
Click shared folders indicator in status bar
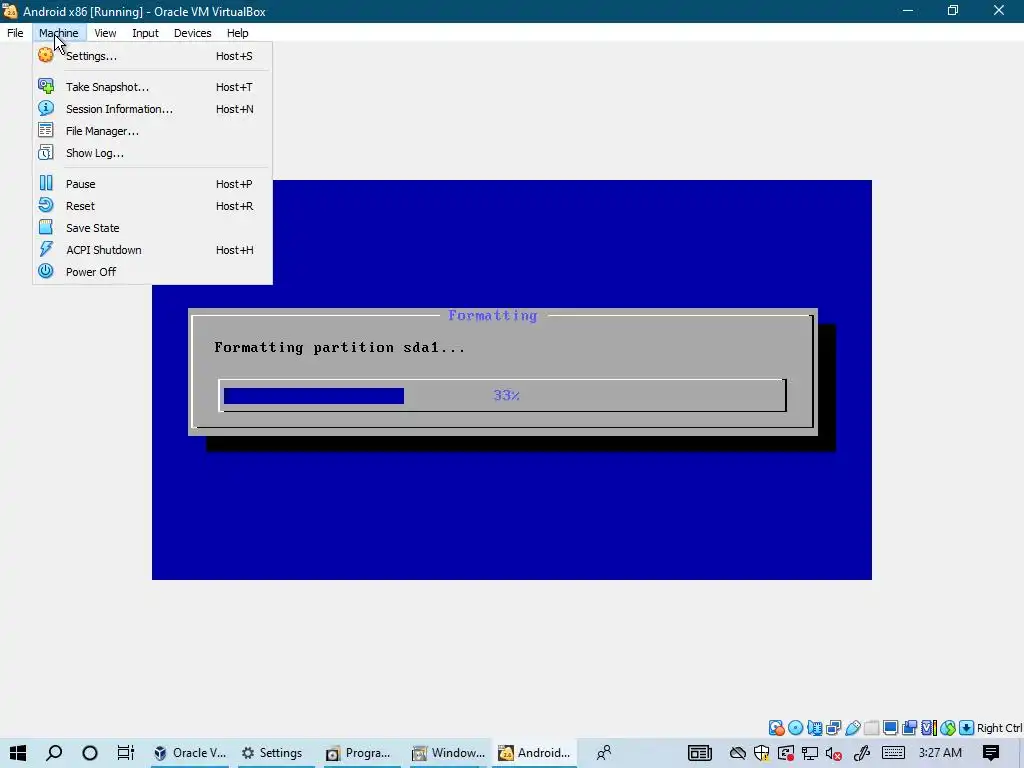(x=871, y=728)
